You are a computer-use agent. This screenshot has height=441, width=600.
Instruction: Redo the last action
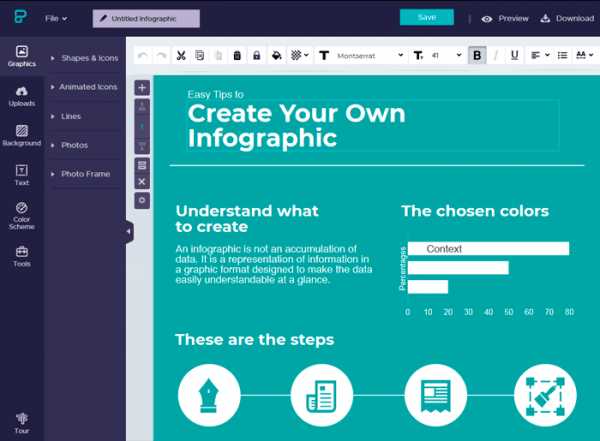pos(161,56)
